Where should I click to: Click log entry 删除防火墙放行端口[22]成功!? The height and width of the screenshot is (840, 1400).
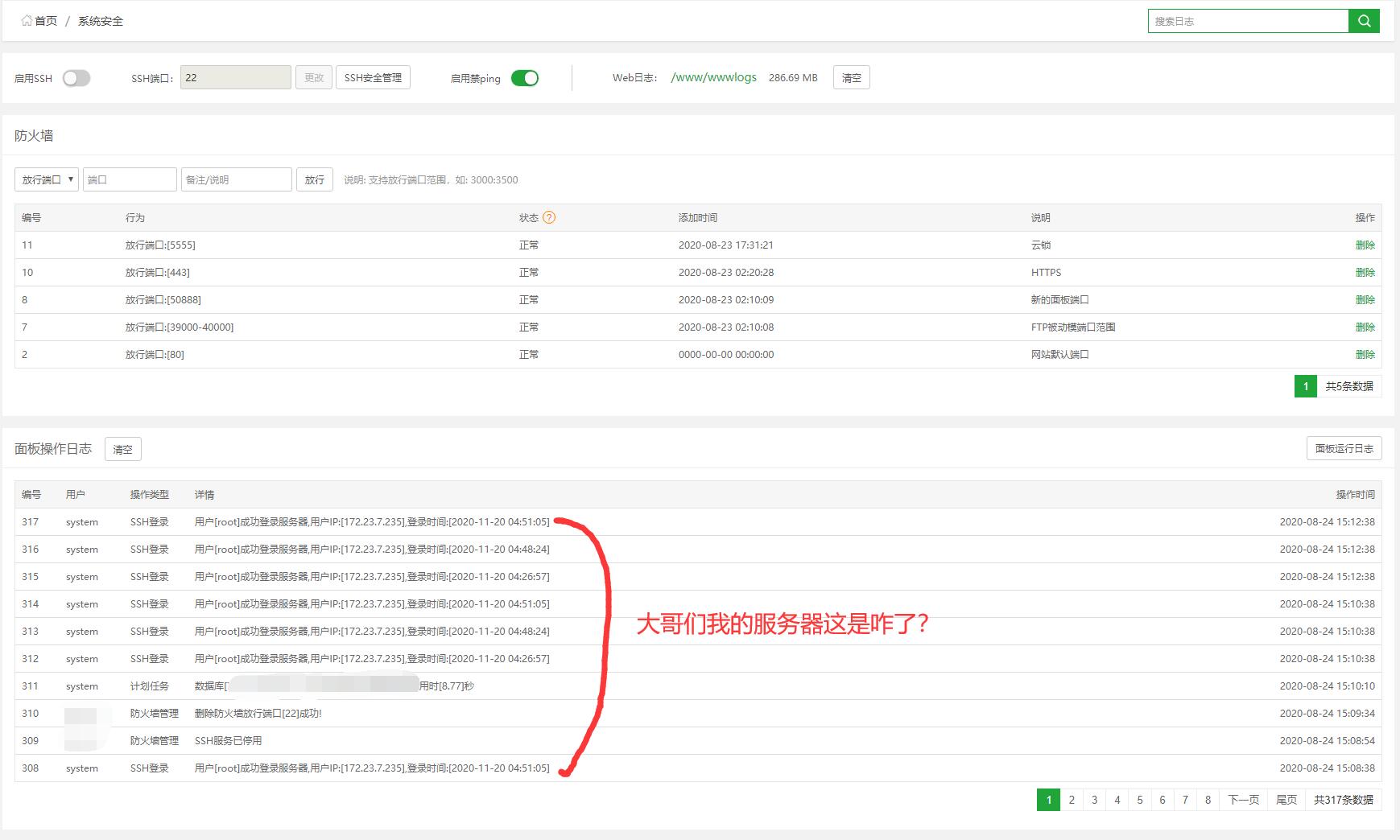click(x=258, y=713)
